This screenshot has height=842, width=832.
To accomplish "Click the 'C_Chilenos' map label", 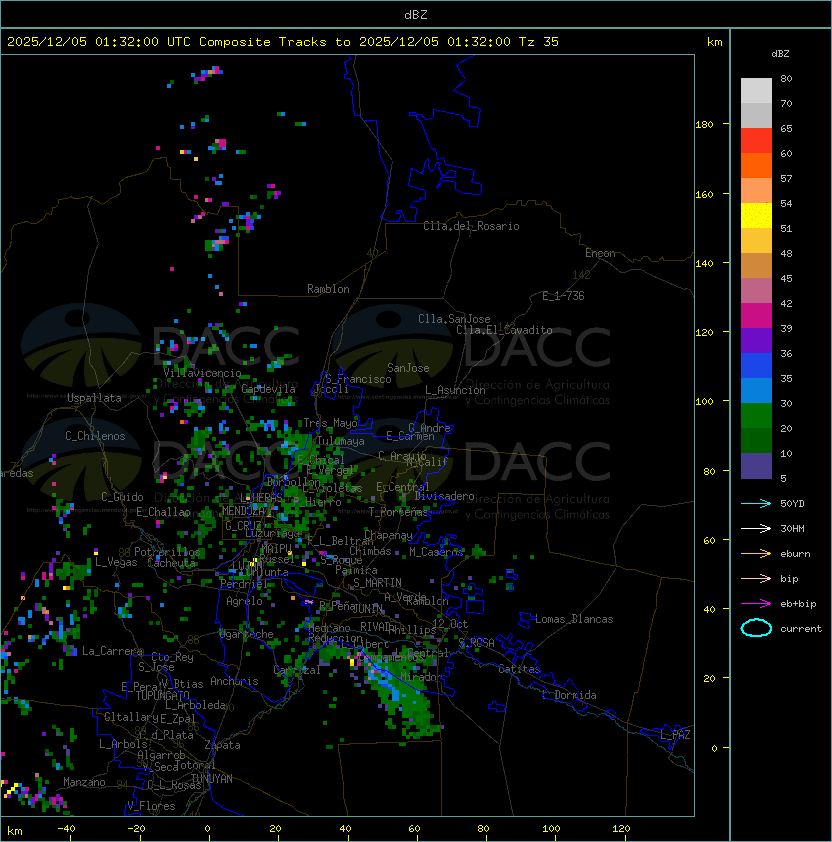I will pos(95,436).
